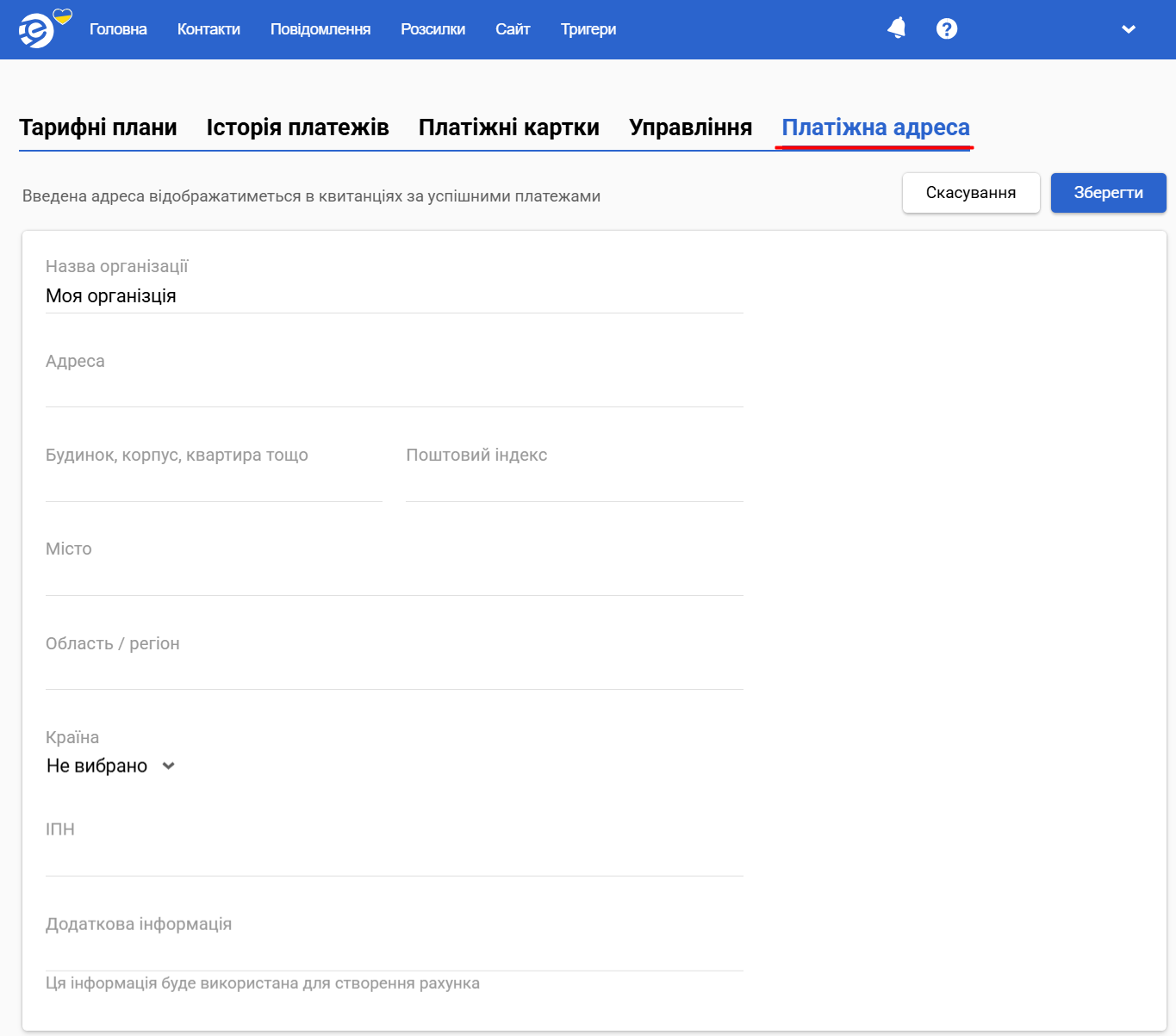Click the Зберегти button
The width and height of the screenshot is (1176, 1036).
coord(1109,193)
